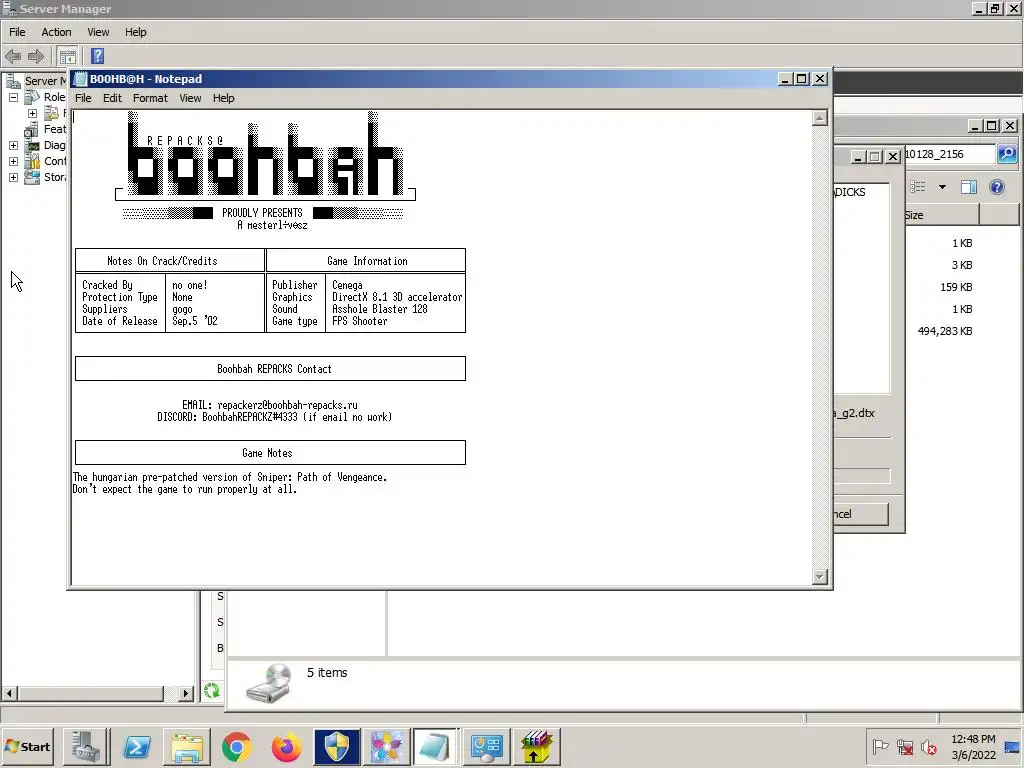The image size is (1024, 768).
Task: Open WinRAR from the taskbar
Action: 536,746
